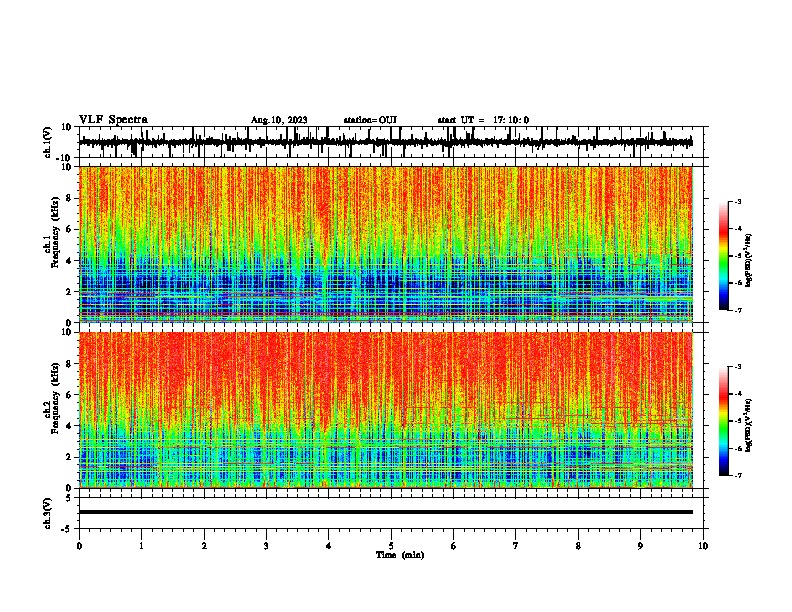Click the "2" kHz tick on ch.1 frequency axis
This screenshot has height=612, width=792.
point(69,292)
